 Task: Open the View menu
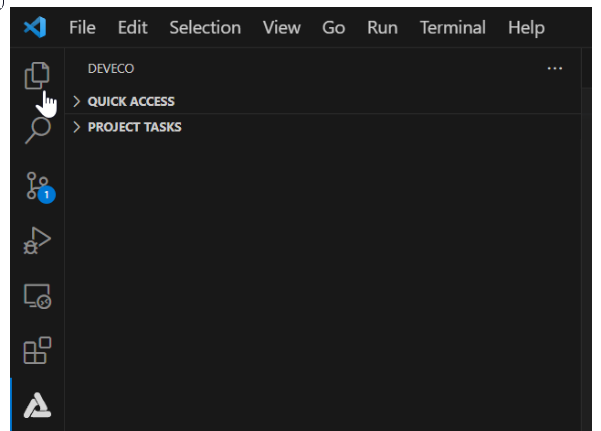click(x=282, y=27)
